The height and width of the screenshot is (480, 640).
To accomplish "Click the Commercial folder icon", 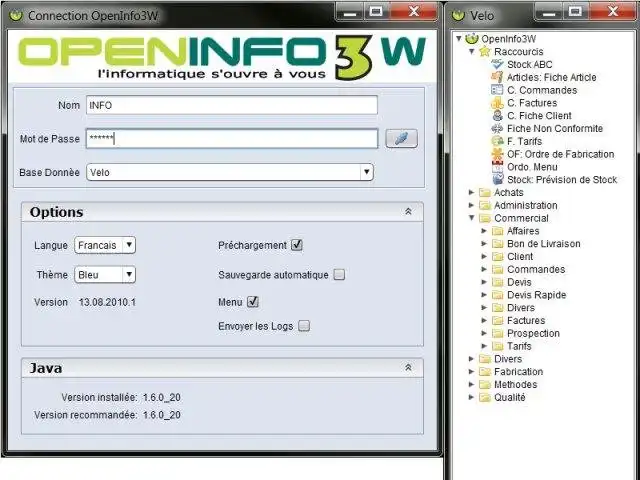I will (484, 218).
